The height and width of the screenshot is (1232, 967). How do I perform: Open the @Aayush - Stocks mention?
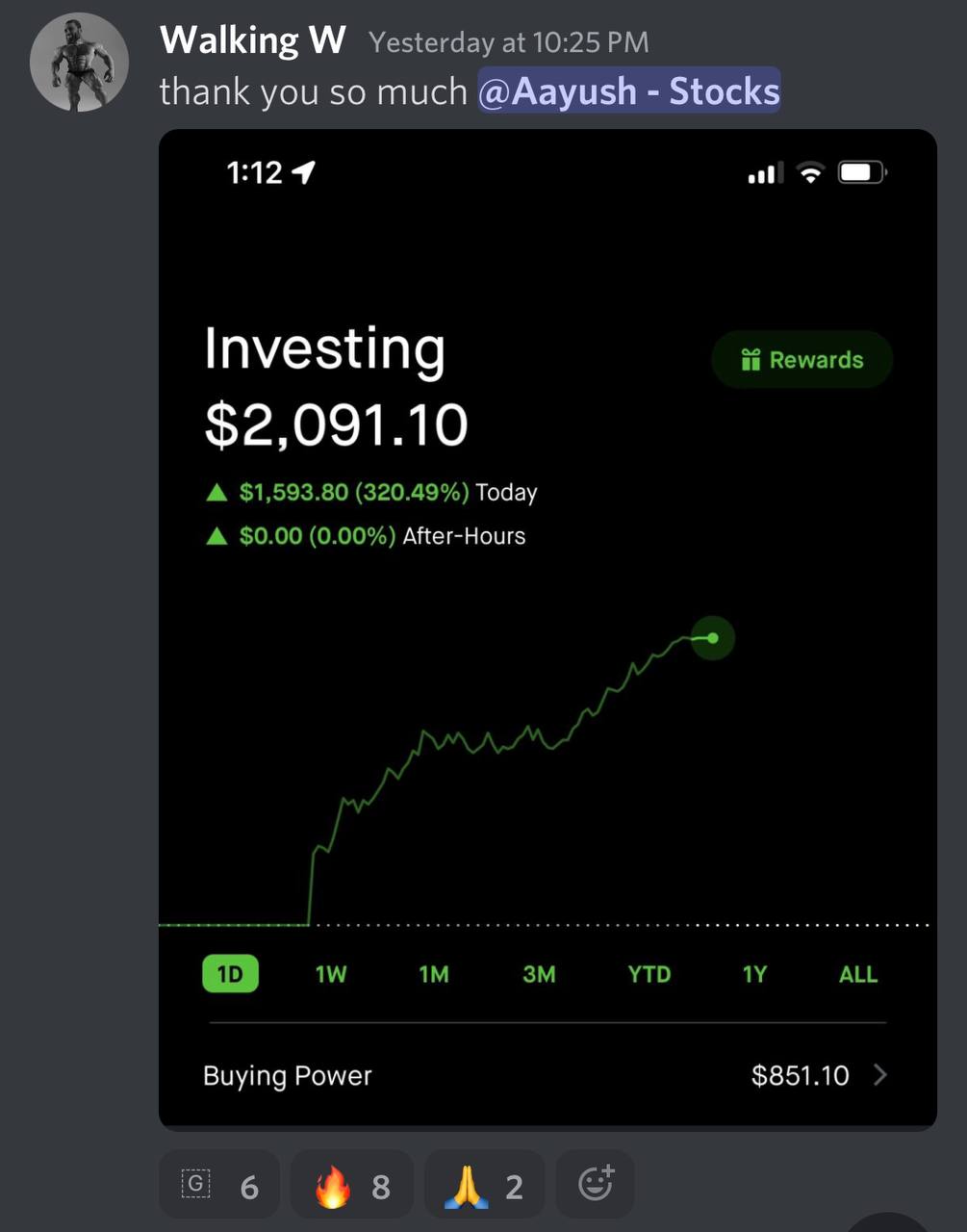point(629,91)
